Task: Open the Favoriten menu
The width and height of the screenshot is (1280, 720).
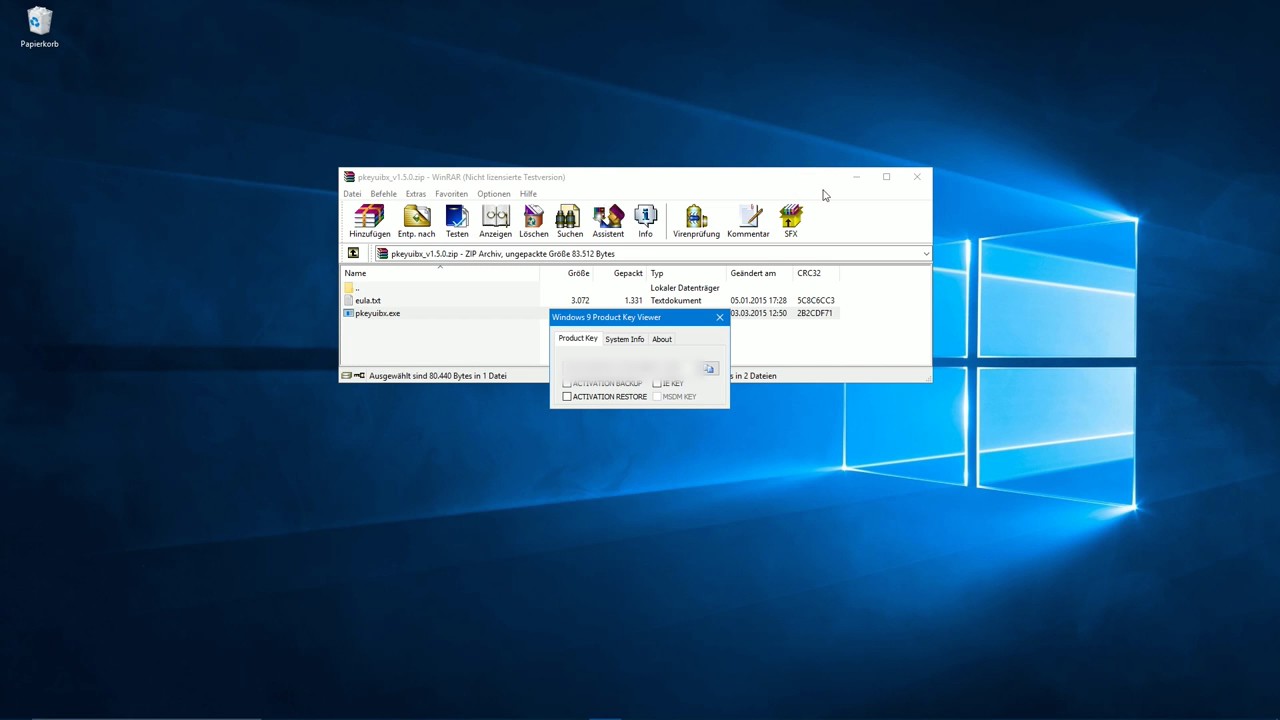Action: pyautogui.click(x=451, y=194)
